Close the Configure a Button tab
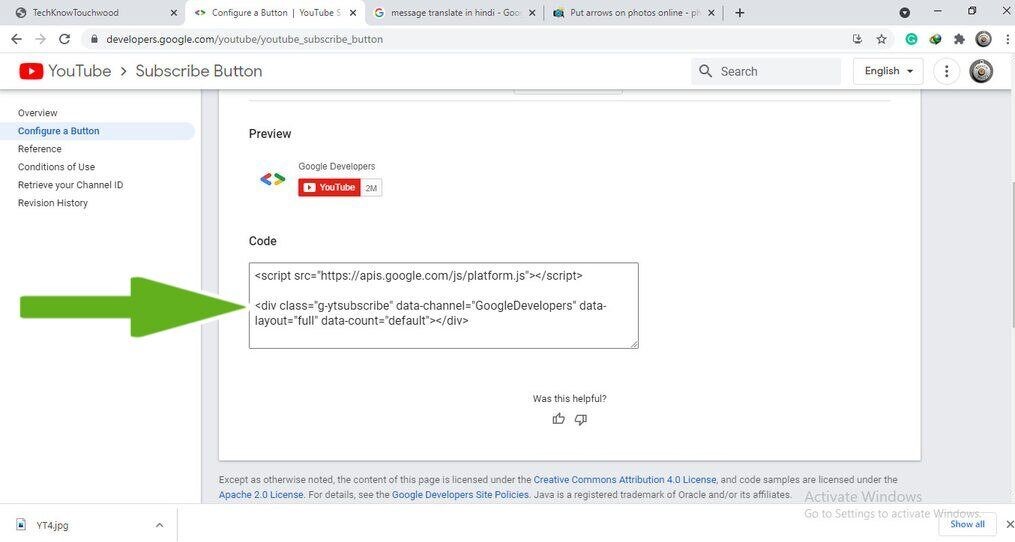 (353, 13)
